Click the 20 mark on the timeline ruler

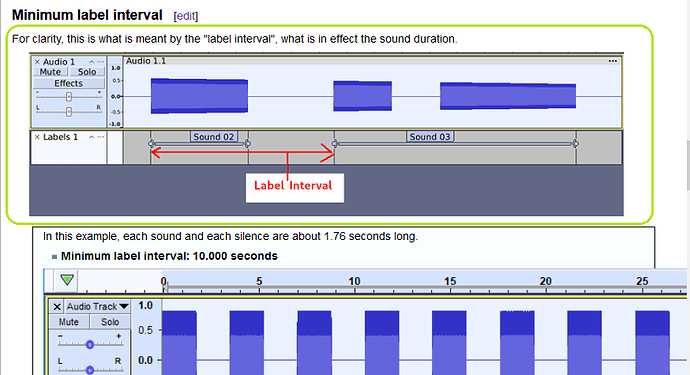coord(546,281)
